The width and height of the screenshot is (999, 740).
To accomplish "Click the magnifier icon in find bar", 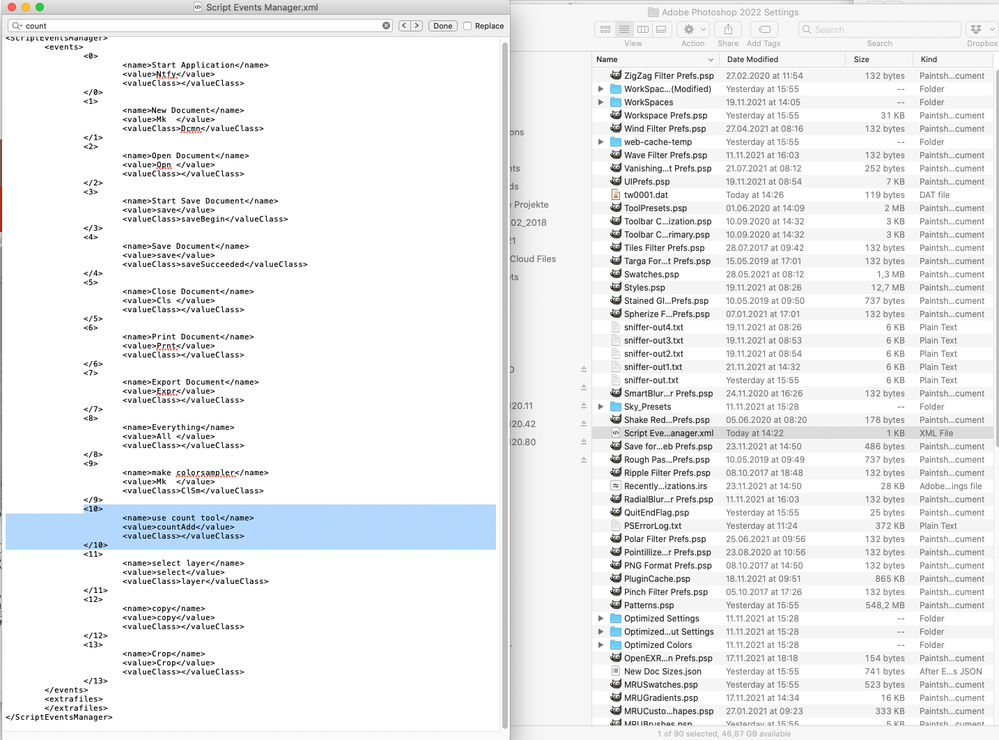I will pos(17,26).
